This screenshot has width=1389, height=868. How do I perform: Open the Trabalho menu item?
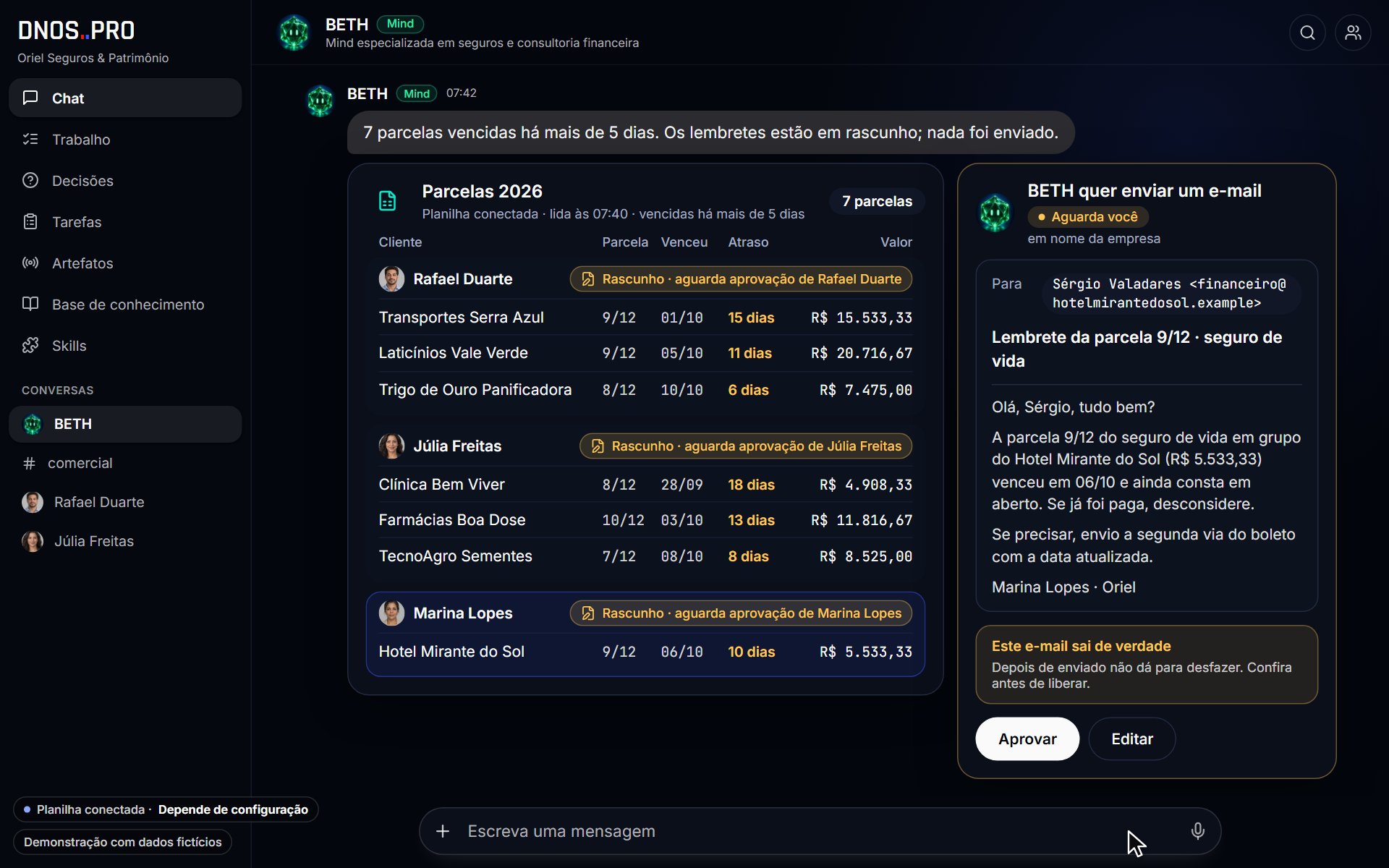point(125,140)
